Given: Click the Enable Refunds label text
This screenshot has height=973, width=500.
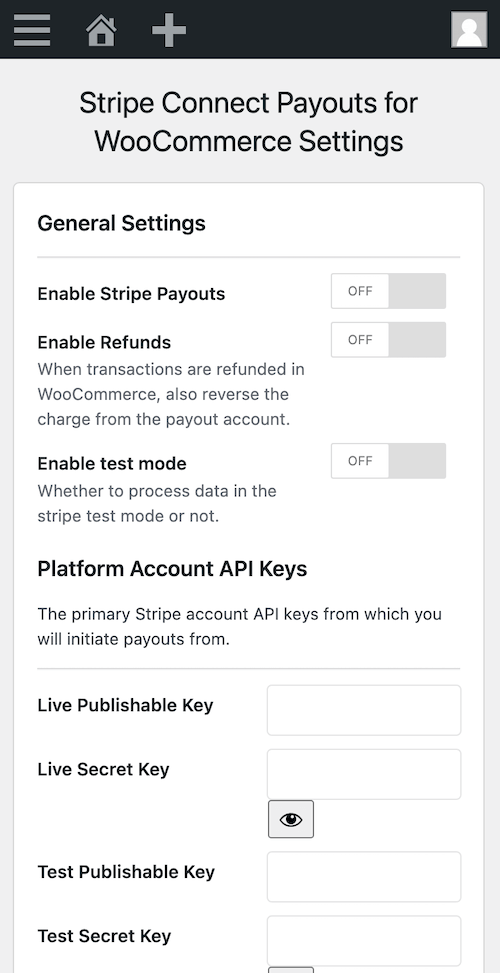Looking at the screenshot, I should pyautogui.click(x=104, y=342).
